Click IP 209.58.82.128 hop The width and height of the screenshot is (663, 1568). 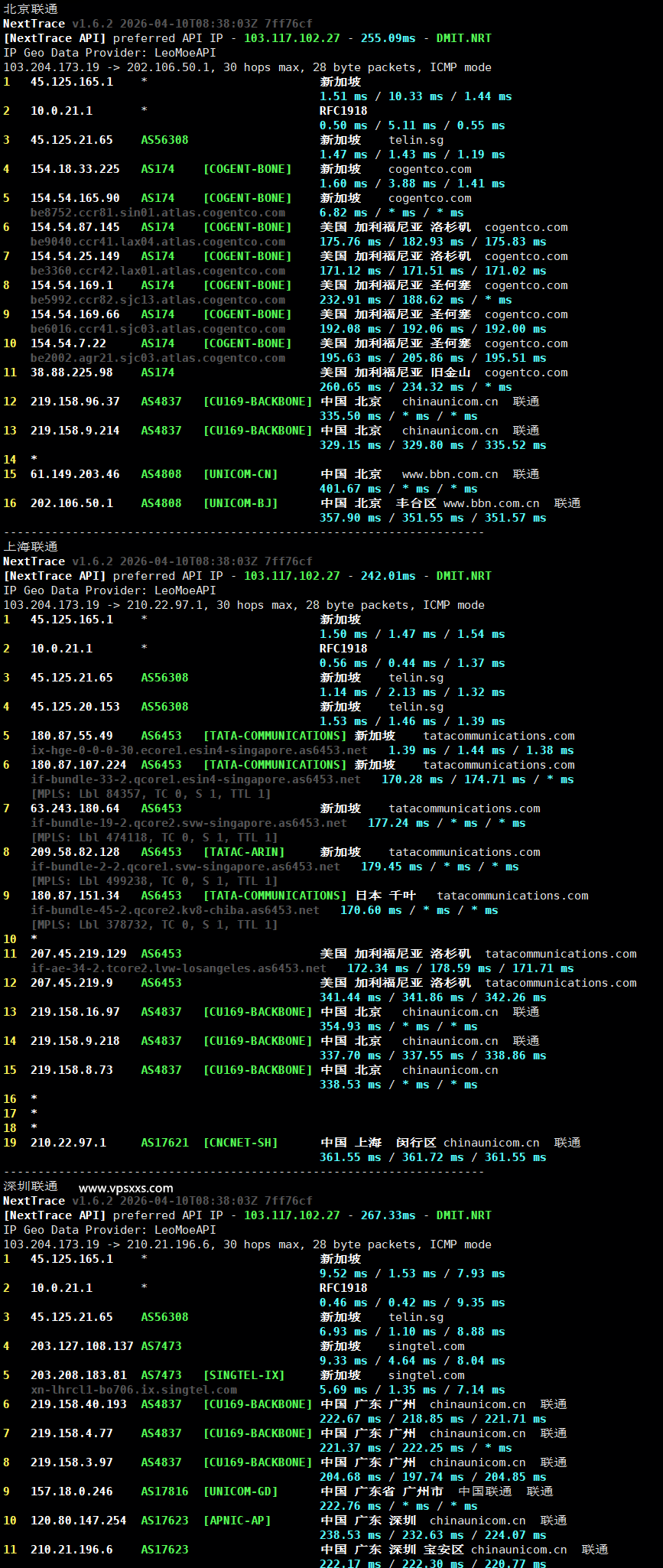(75, 852)
